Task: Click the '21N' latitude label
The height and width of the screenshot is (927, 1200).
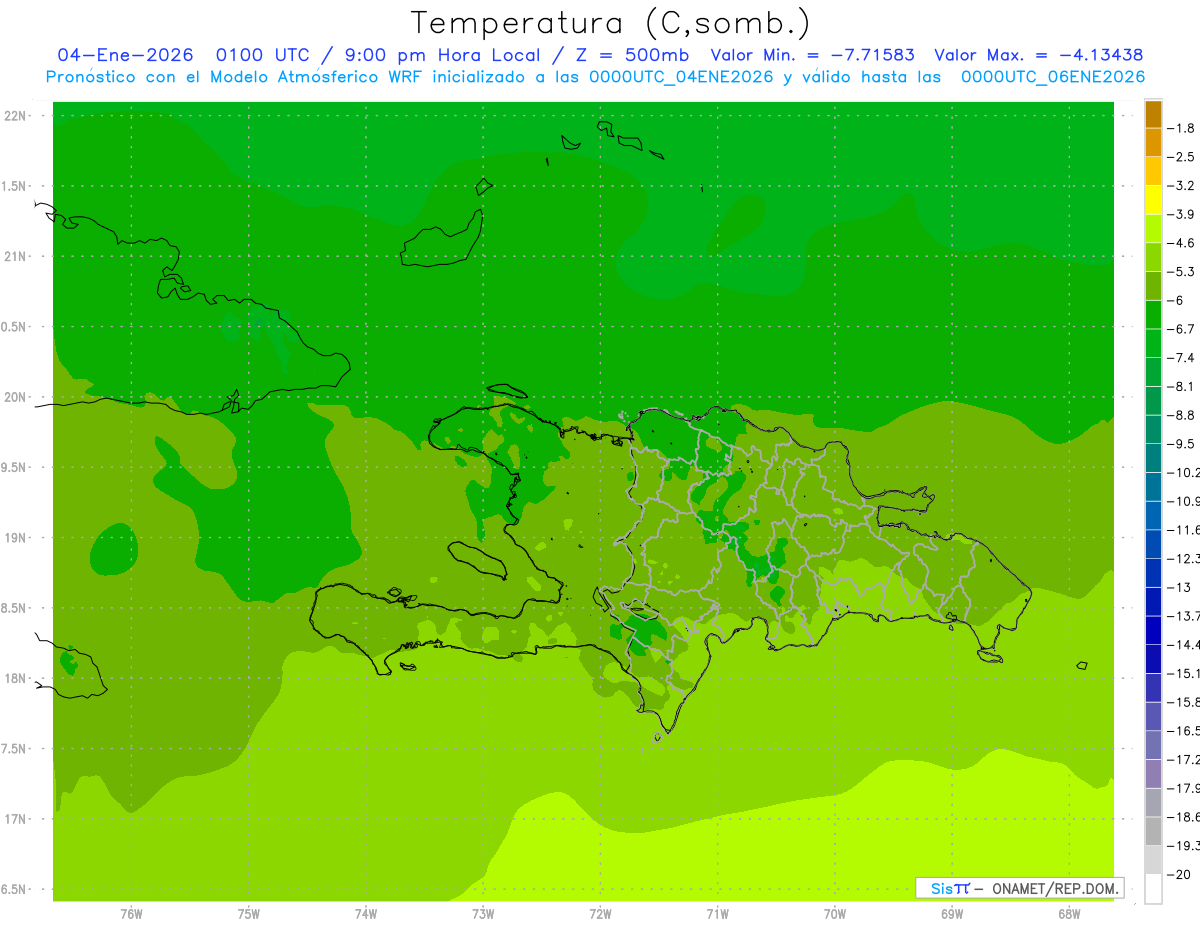Action: click(15, 256)
